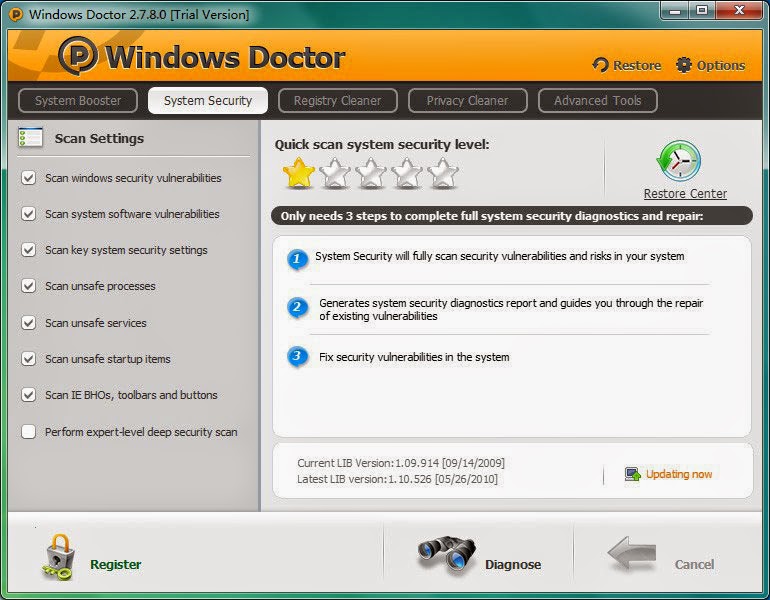
Task: Open Options label in header
Action: pyautogui.click(x=721, y=65)
